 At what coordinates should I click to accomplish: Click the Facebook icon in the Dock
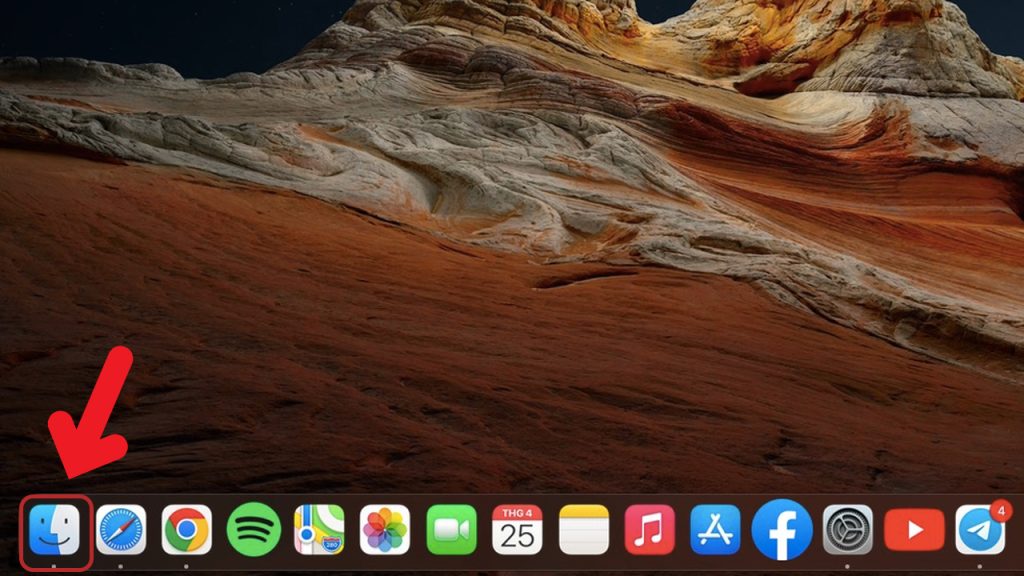781,529
